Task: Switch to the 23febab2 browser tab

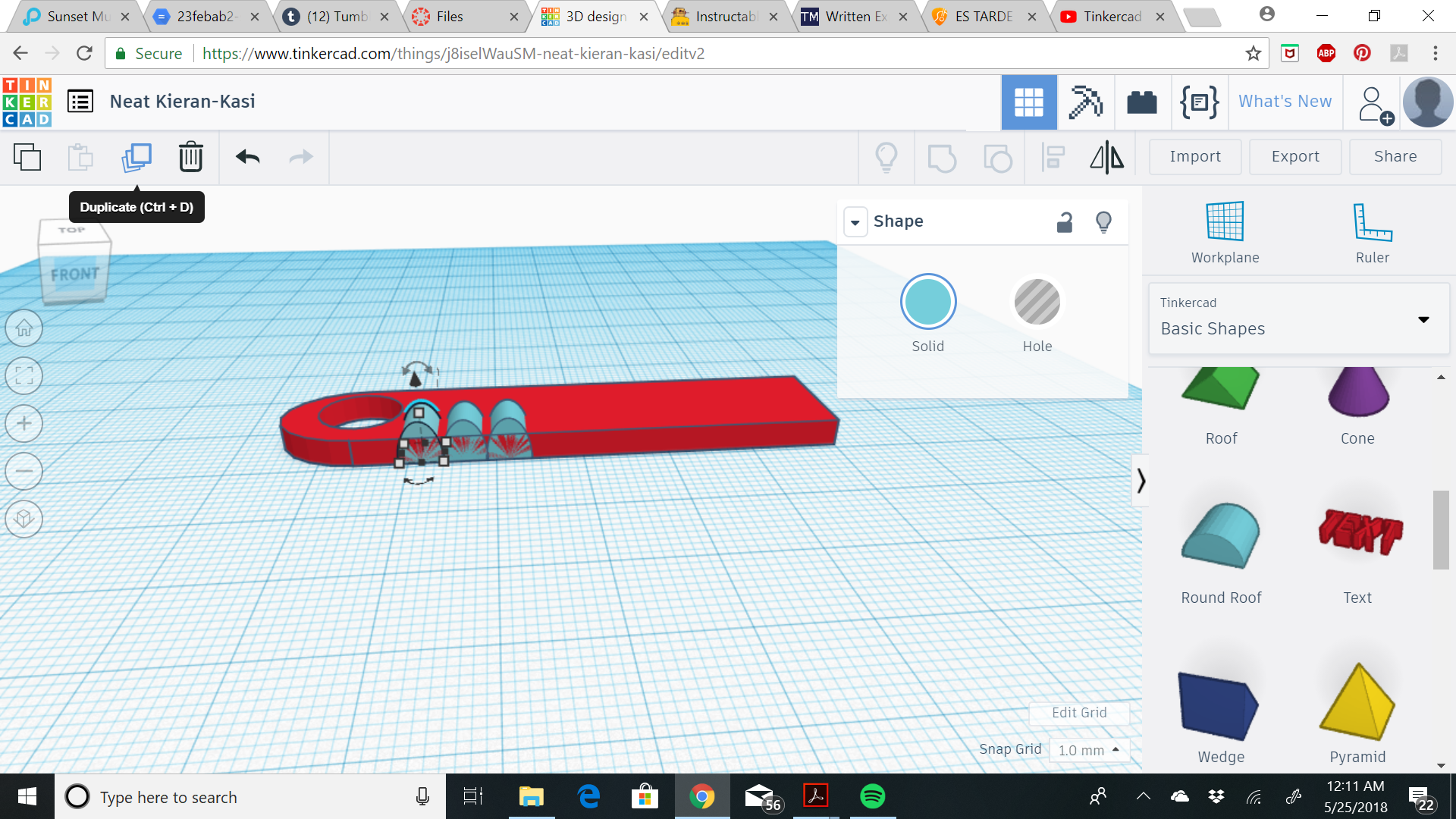Action: (x=207, y=16)
